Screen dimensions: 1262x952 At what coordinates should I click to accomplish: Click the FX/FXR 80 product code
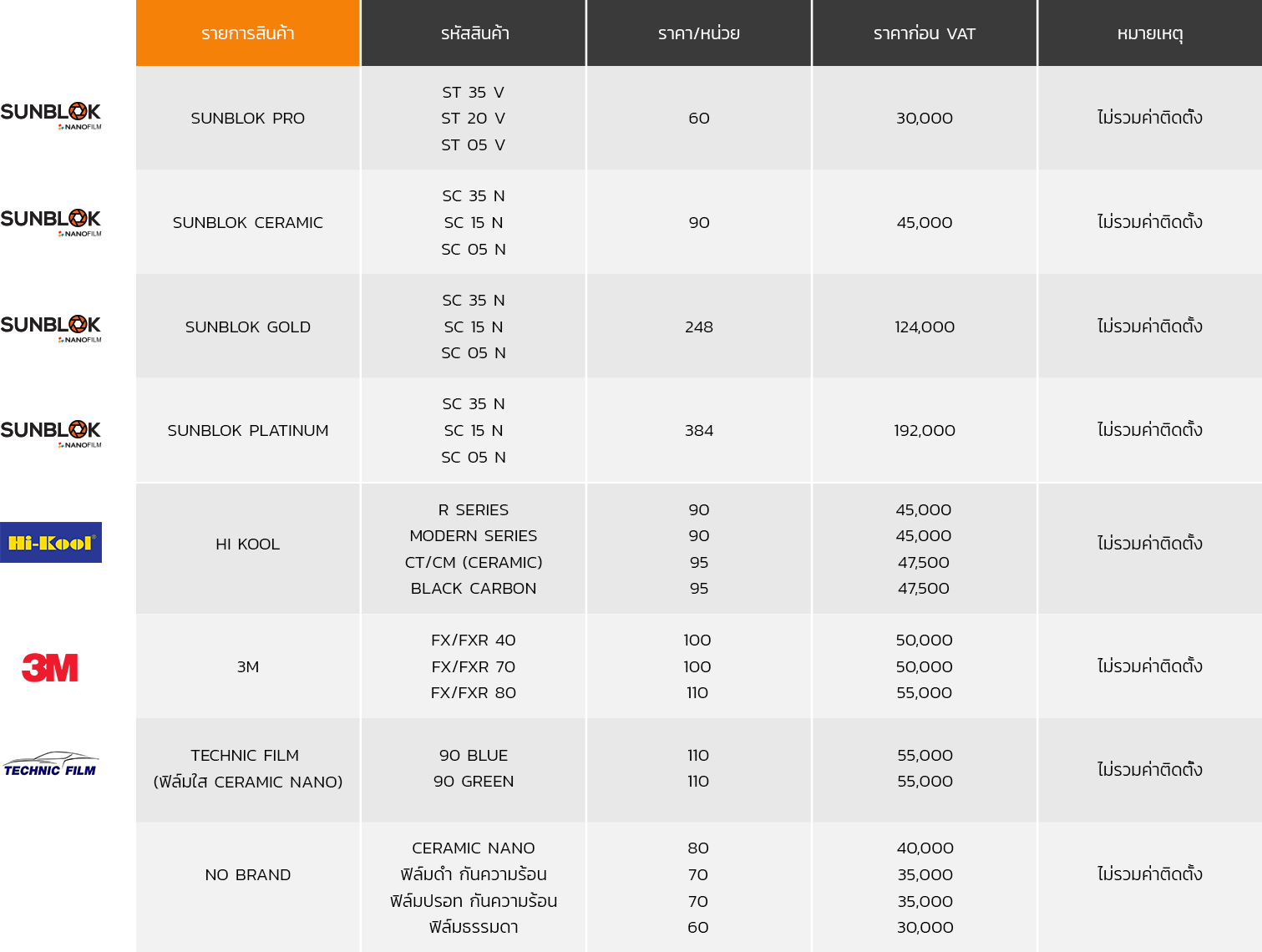pos(474,693)
